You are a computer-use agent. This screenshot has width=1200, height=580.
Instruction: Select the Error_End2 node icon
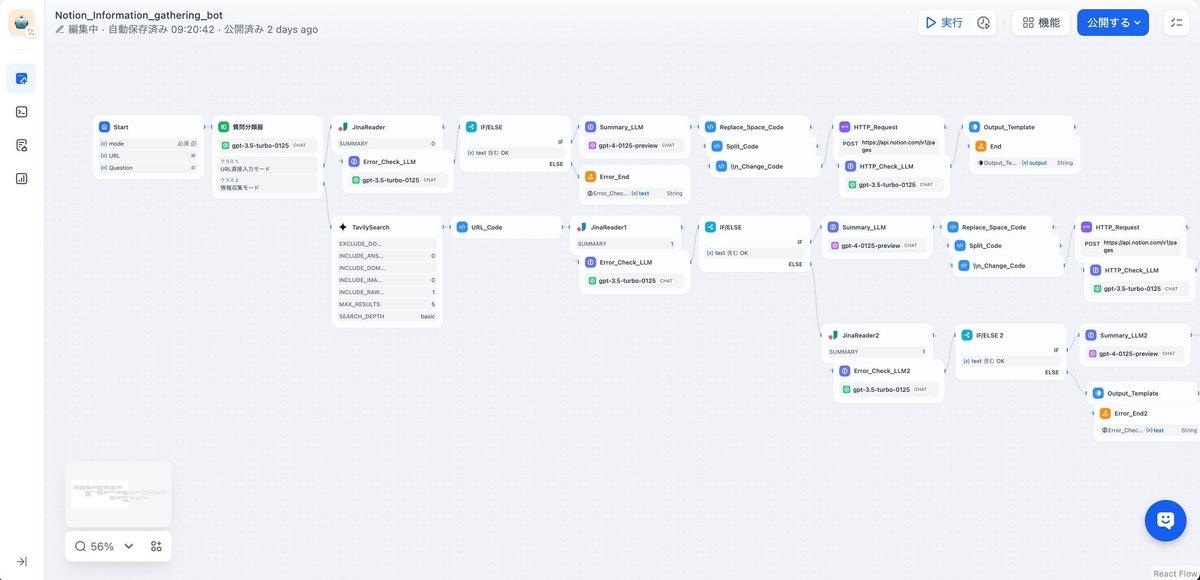(1105, 413)
